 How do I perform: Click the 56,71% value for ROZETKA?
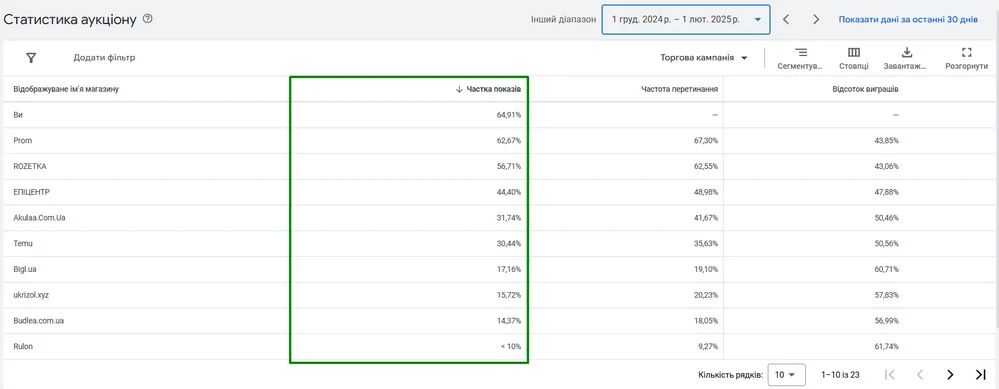(509, 166)
